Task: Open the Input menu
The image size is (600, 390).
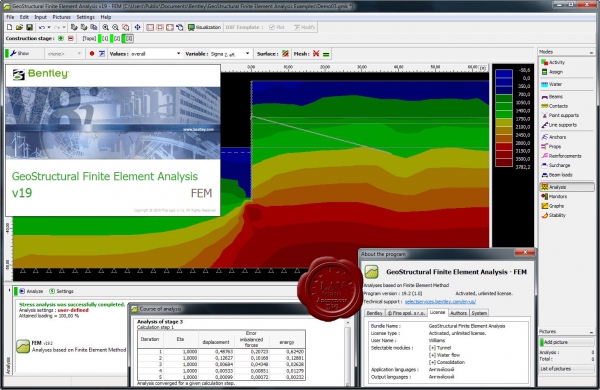Action: [x=40, y=17]
